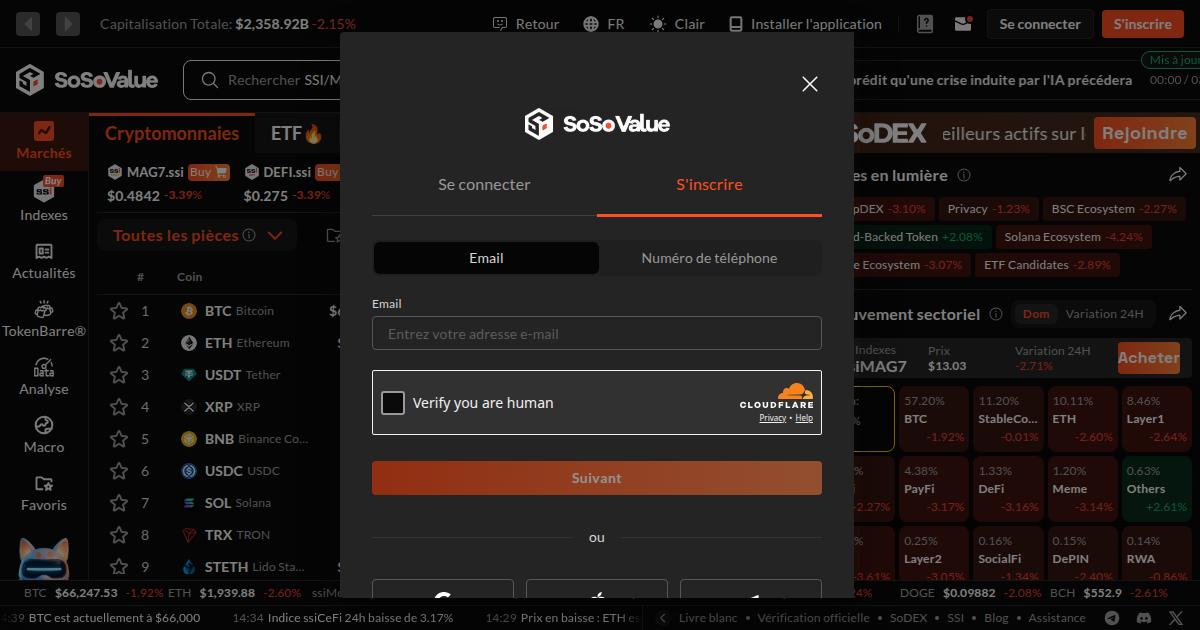Screen dimensions: 1200x630
Task: Select the ETF tab
Action: (x=297, y=133)
